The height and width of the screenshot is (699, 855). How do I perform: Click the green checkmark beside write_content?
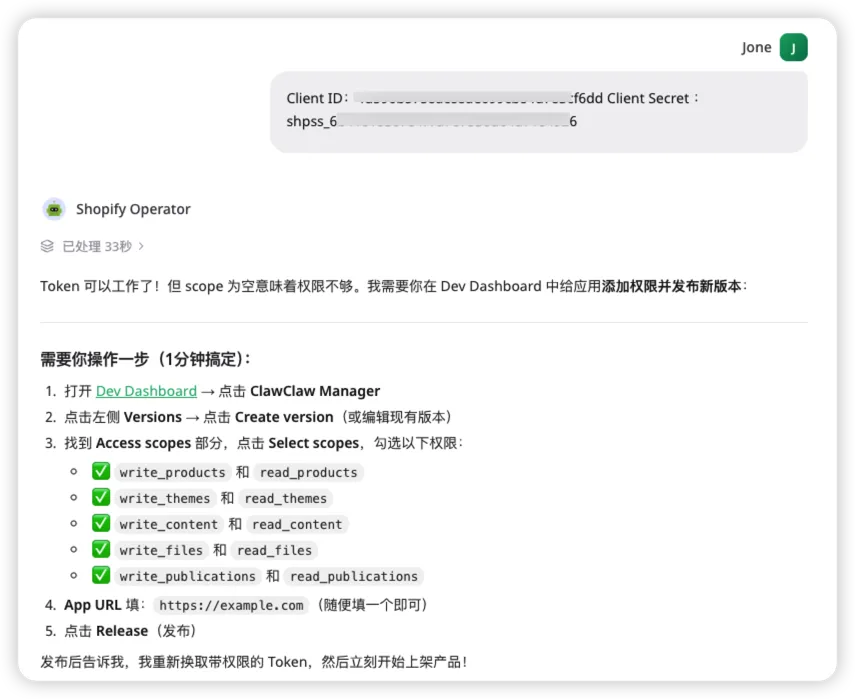coord(101,523)
